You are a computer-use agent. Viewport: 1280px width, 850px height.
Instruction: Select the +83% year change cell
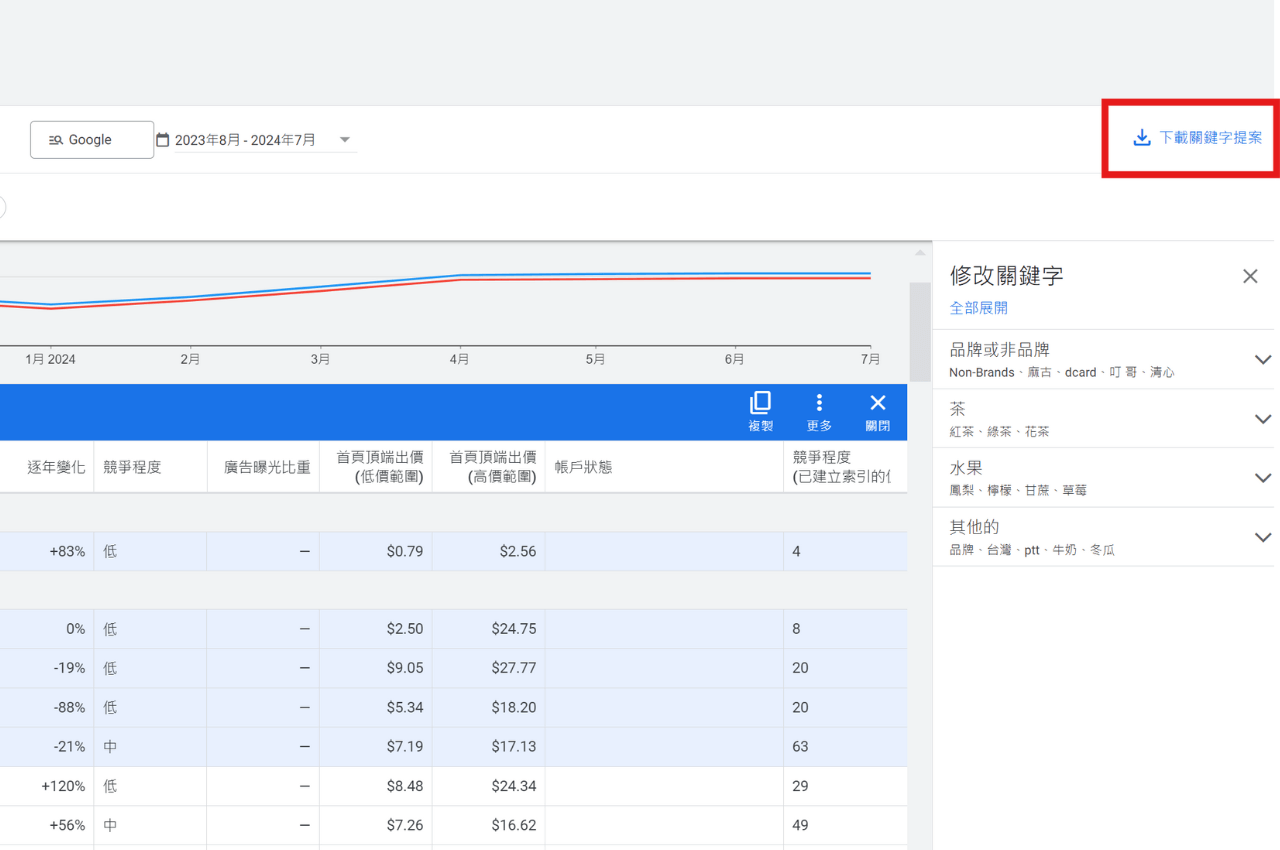click(67, 551)
